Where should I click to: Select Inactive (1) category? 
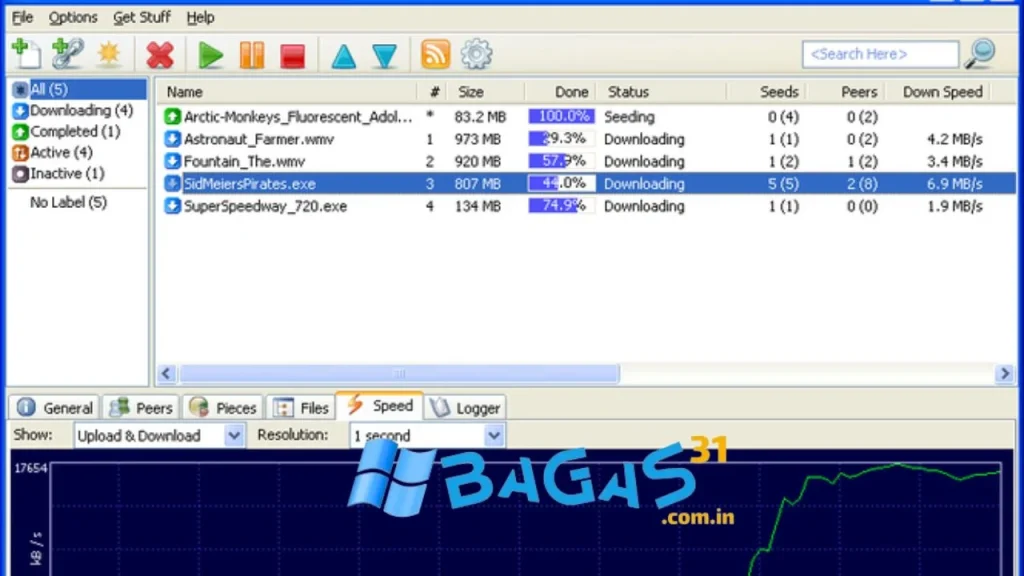click(x=59, y=173)
